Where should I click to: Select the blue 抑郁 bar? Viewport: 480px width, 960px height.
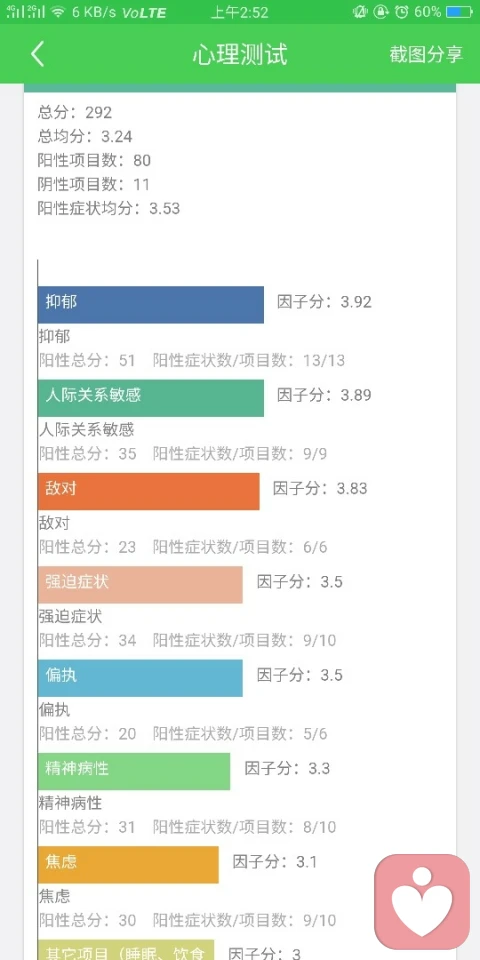pyautogui.click(x=151, y=305)
